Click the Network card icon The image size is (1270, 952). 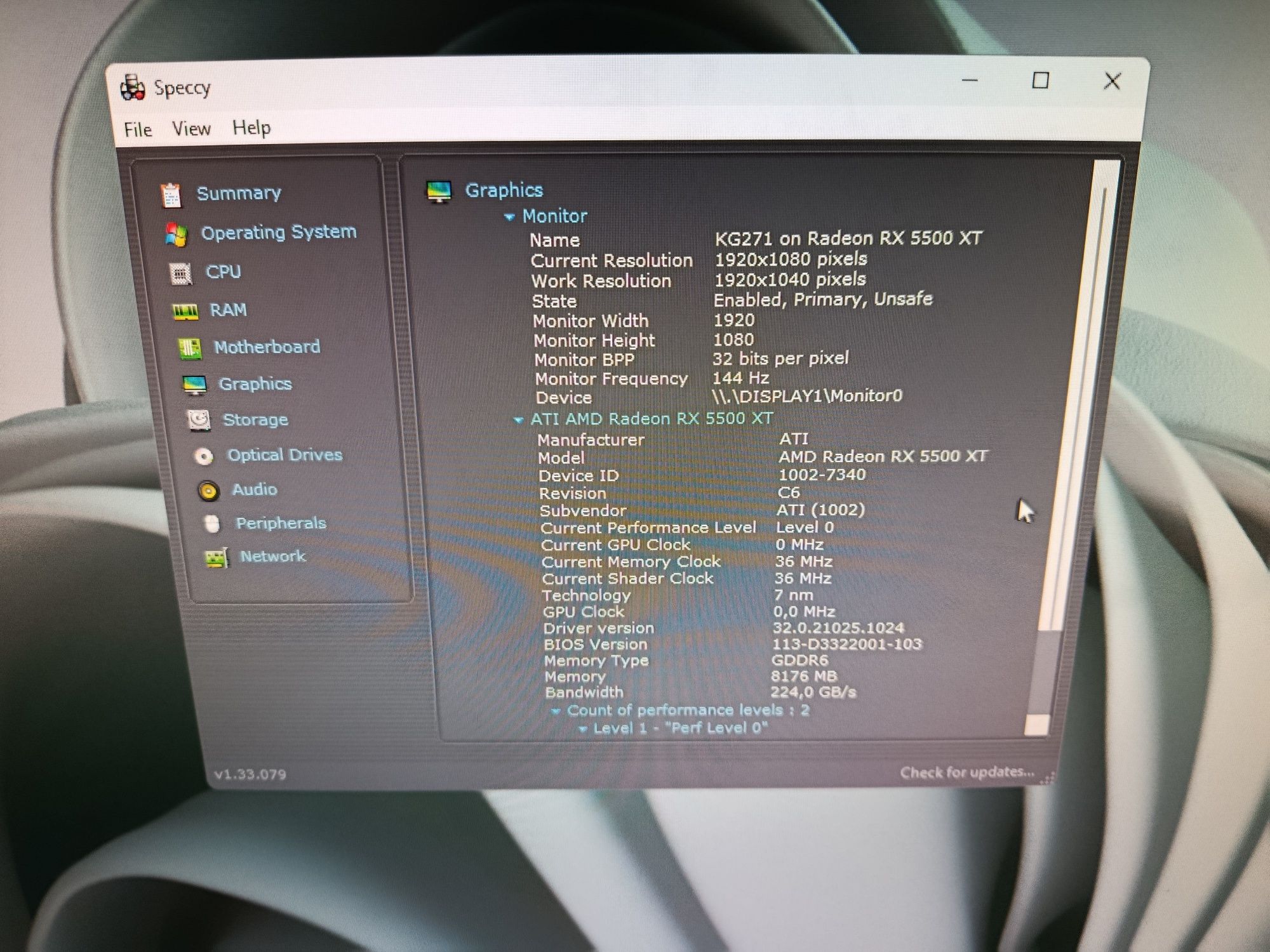[x=217, y=557]
